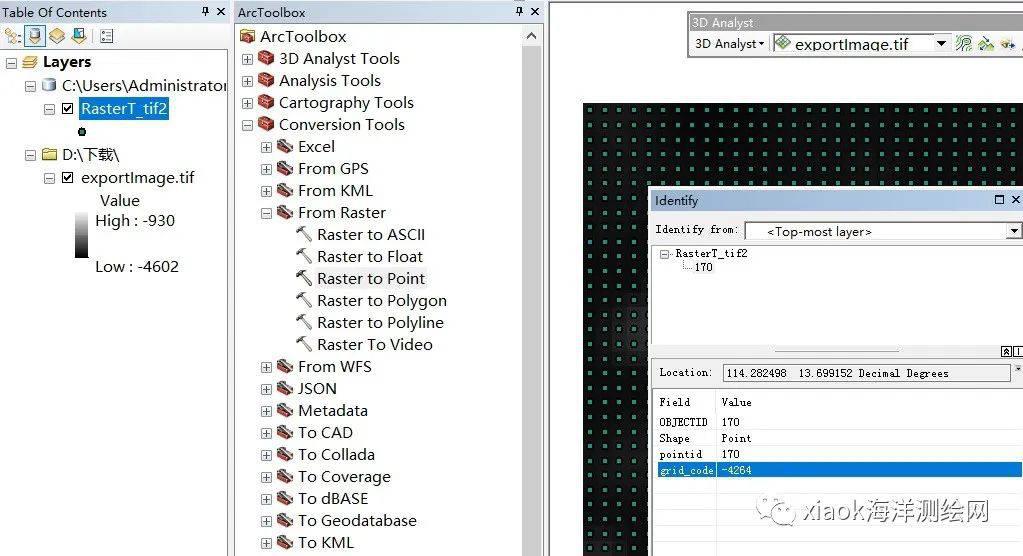Click List By Selection icon

click(x=78, y=36)
